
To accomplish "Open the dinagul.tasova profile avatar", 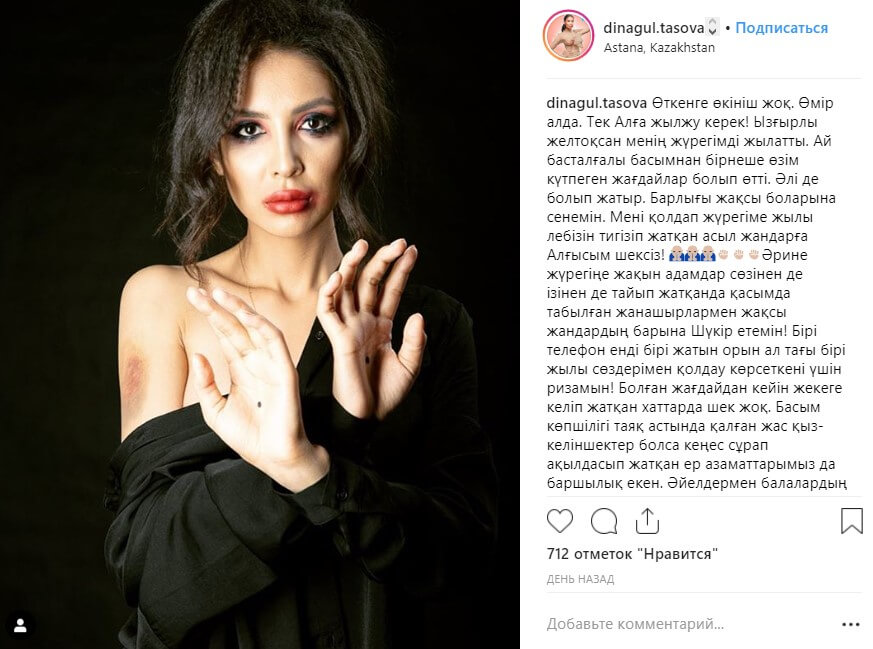I will [x=568, y=36].
